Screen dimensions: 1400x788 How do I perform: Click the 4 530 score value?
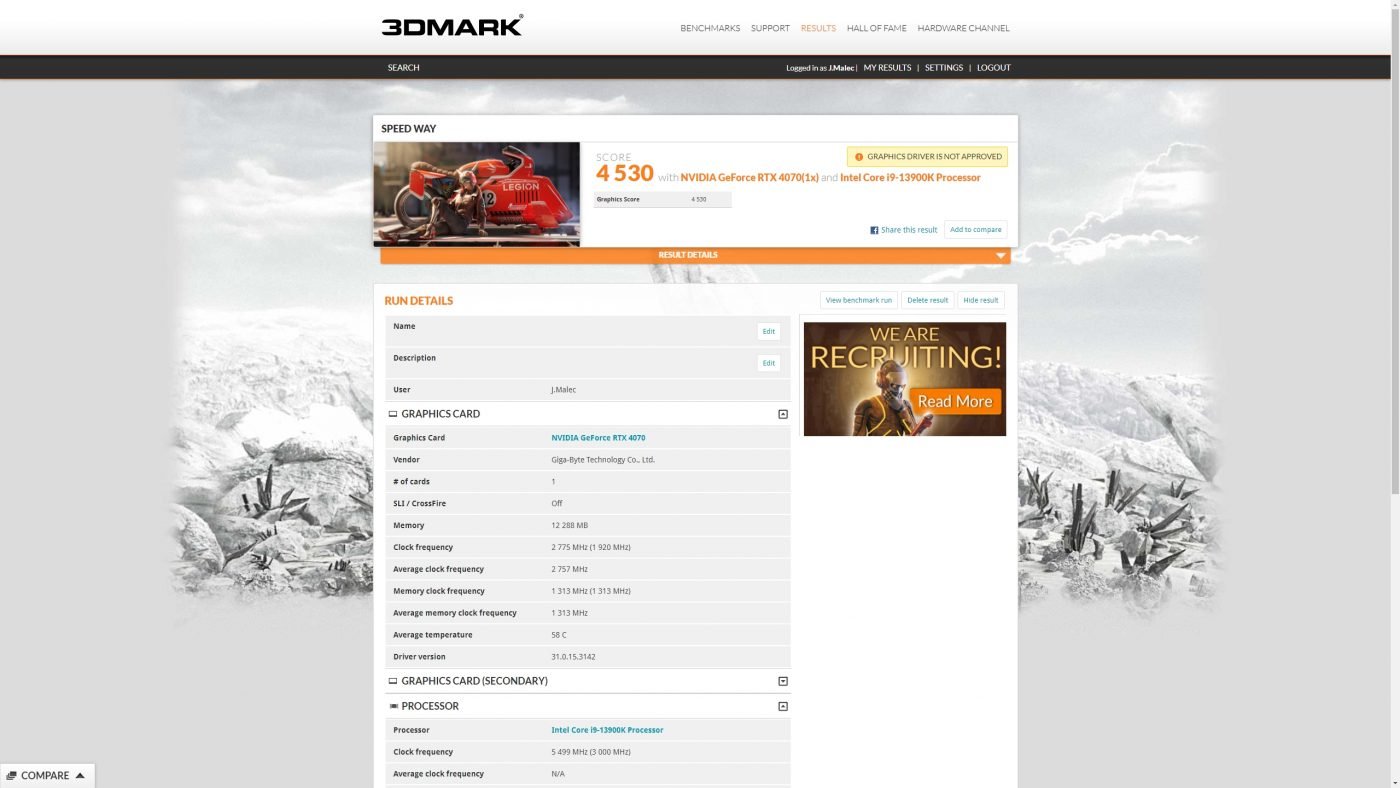(625, 174)
